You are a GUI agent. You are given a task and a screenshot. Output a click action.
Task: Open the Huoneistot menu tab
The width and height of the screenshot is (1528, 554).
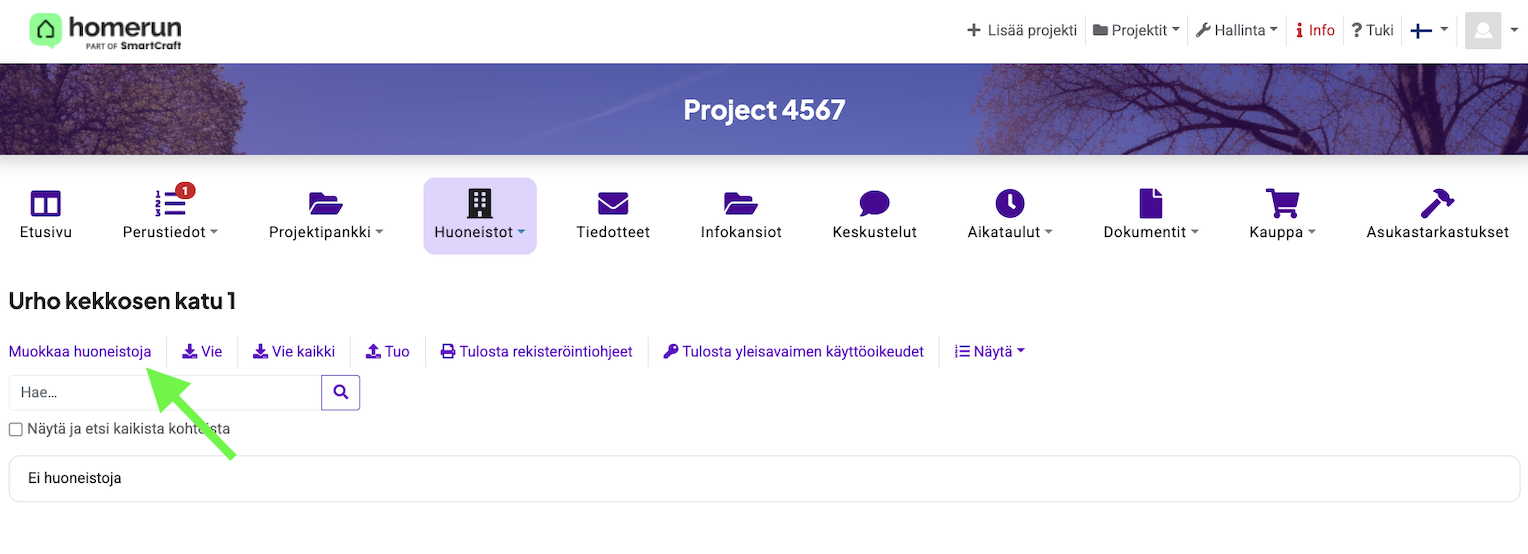point(480,216)
